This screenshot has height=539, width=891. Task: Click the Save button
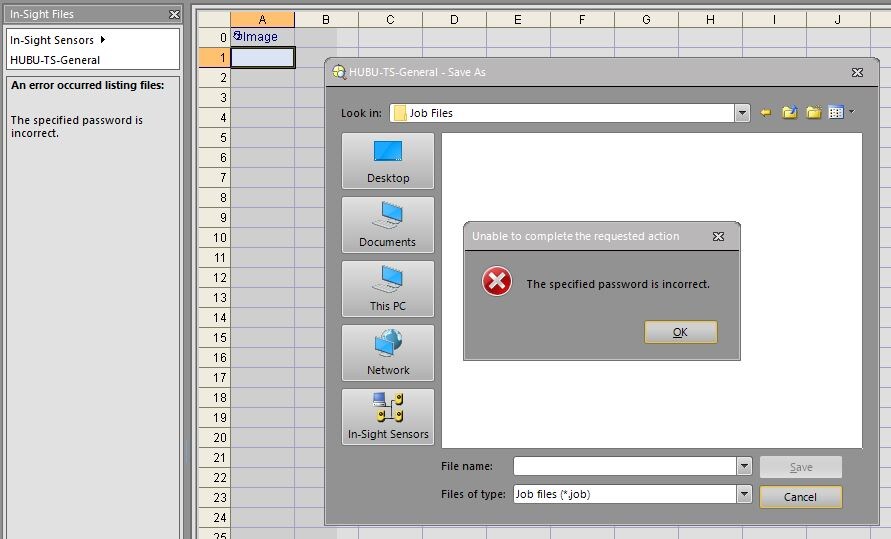801,467
